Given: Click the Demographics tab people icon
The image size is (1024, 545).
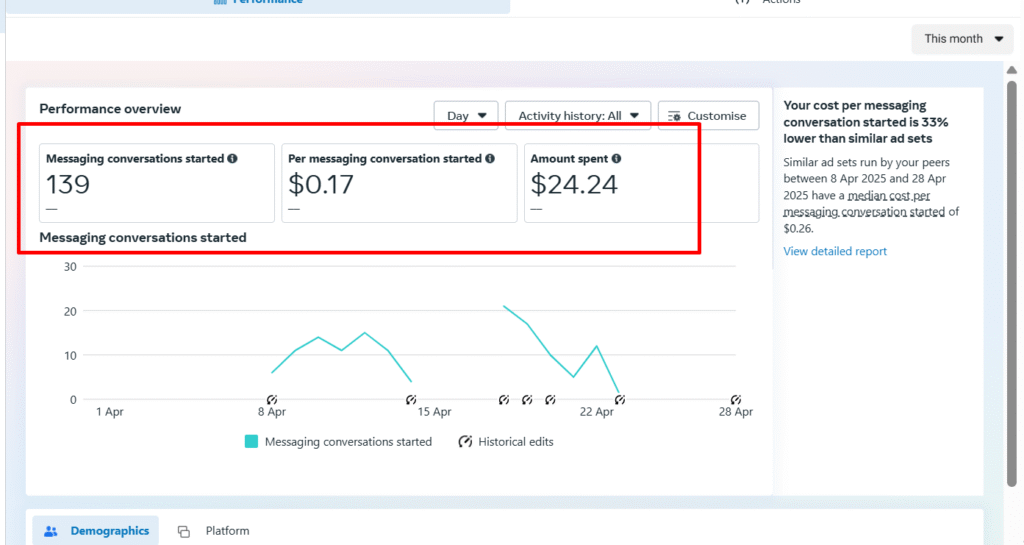Looking at the screenshot, I should 51,531.
